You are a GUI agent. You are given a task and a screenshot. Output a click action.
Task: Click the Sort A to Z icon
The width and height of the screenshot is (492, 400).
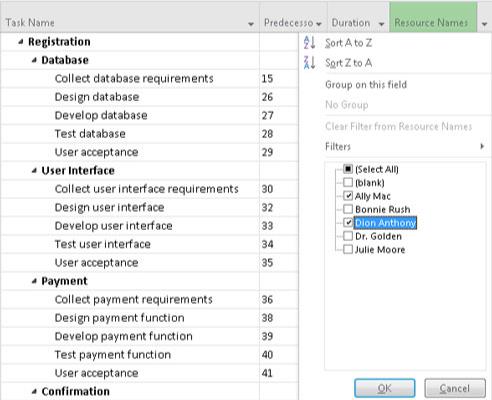click(309, 43)
